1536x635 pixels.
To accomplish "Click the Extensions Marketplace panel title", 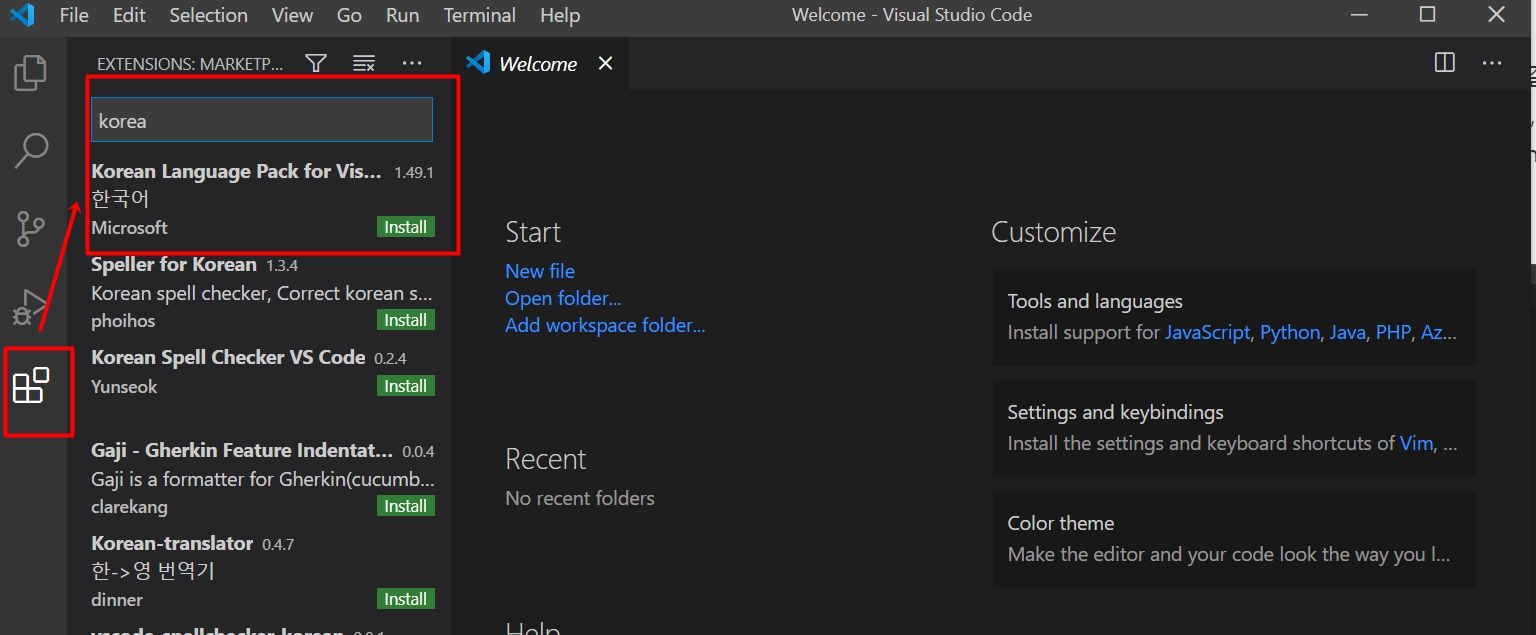I will point(190,64).
